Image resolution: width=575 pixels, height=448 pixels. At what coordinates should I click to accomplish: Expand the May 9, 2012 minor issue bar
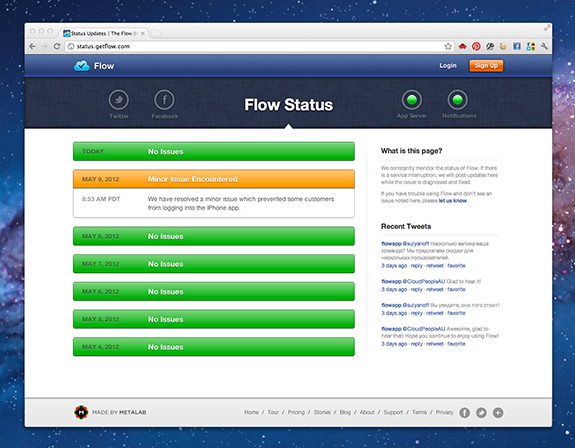click(214, 179)
